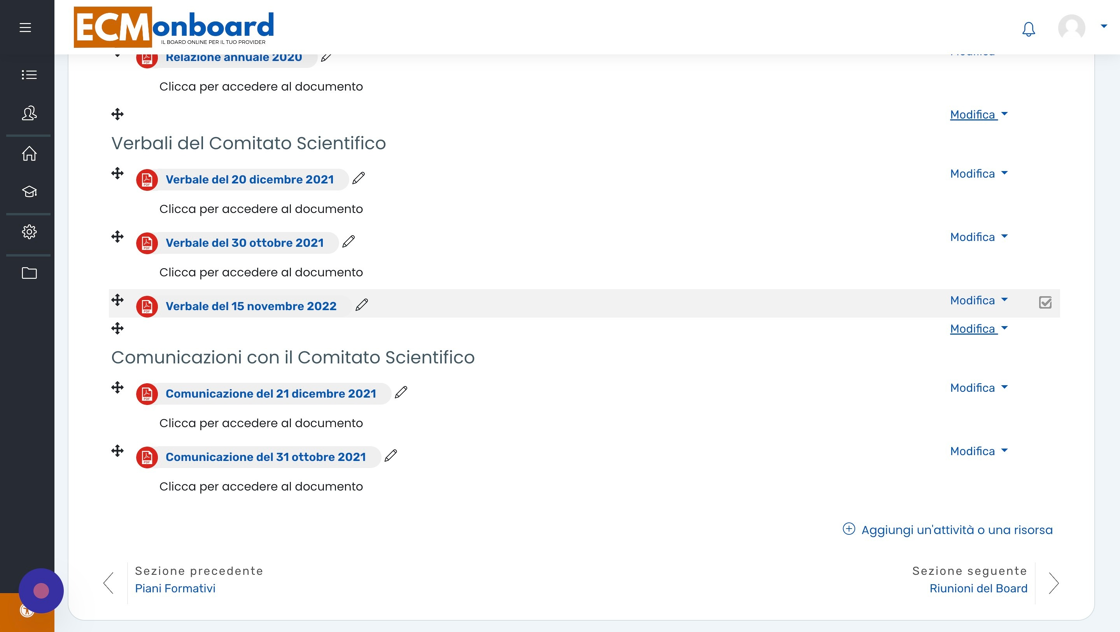1120x632 pixels.
Task: Open the hamburger menu in the top bar
Action: point(25,28)
